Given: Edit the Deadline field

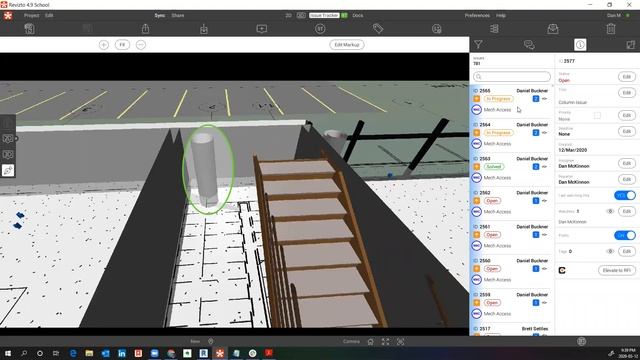Looking at the screenshot, I should point(627,131).
